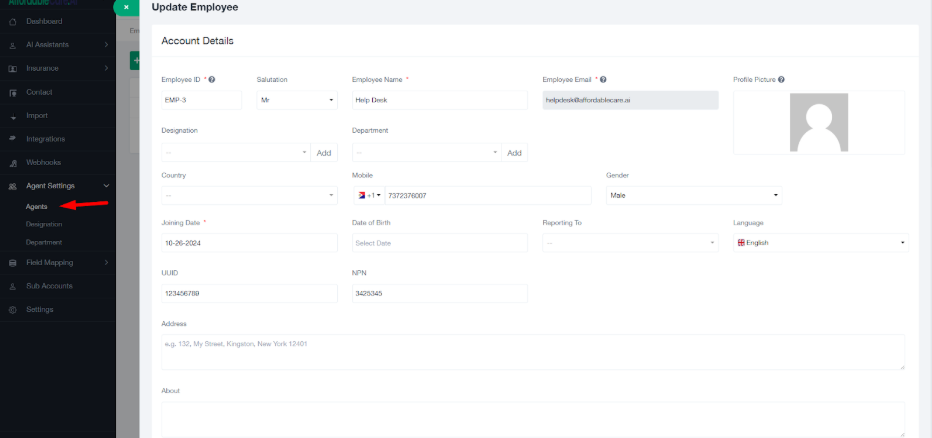Click the Date of Birth field

tap(439, 243)
